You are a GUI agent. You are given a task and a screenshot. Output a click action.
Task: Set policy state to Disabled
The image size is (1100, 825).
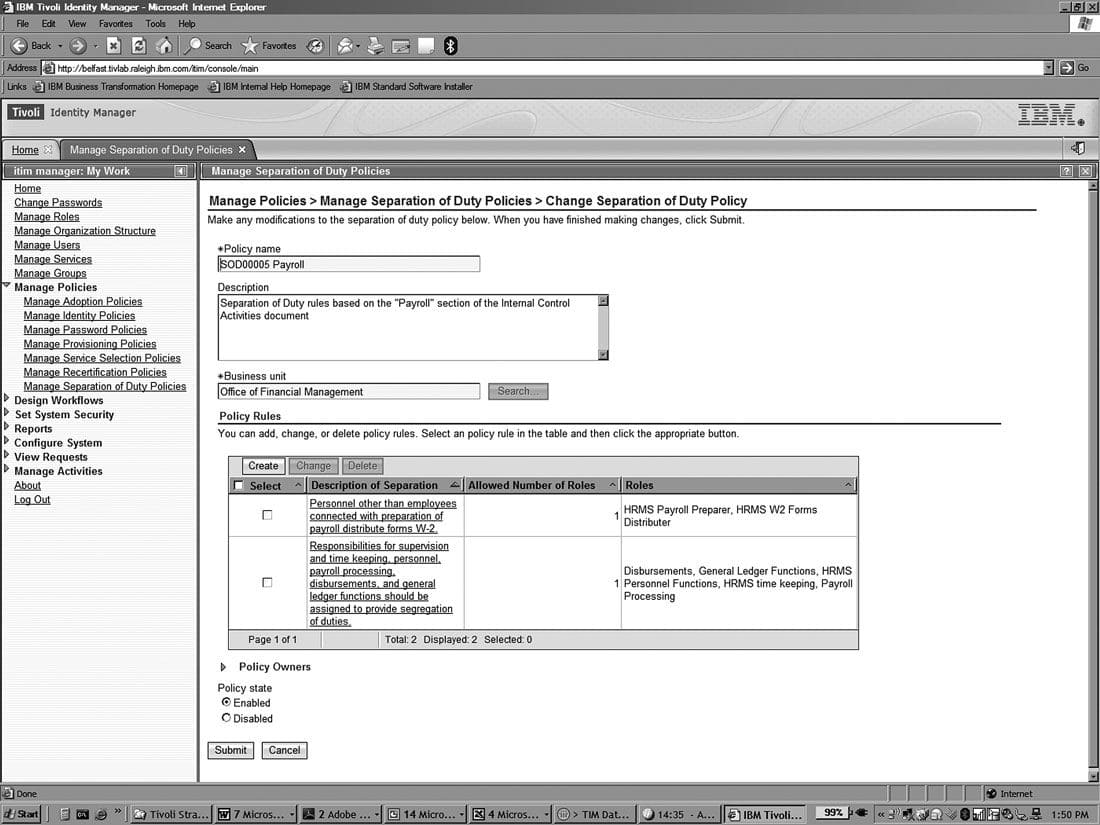(226, 718)
